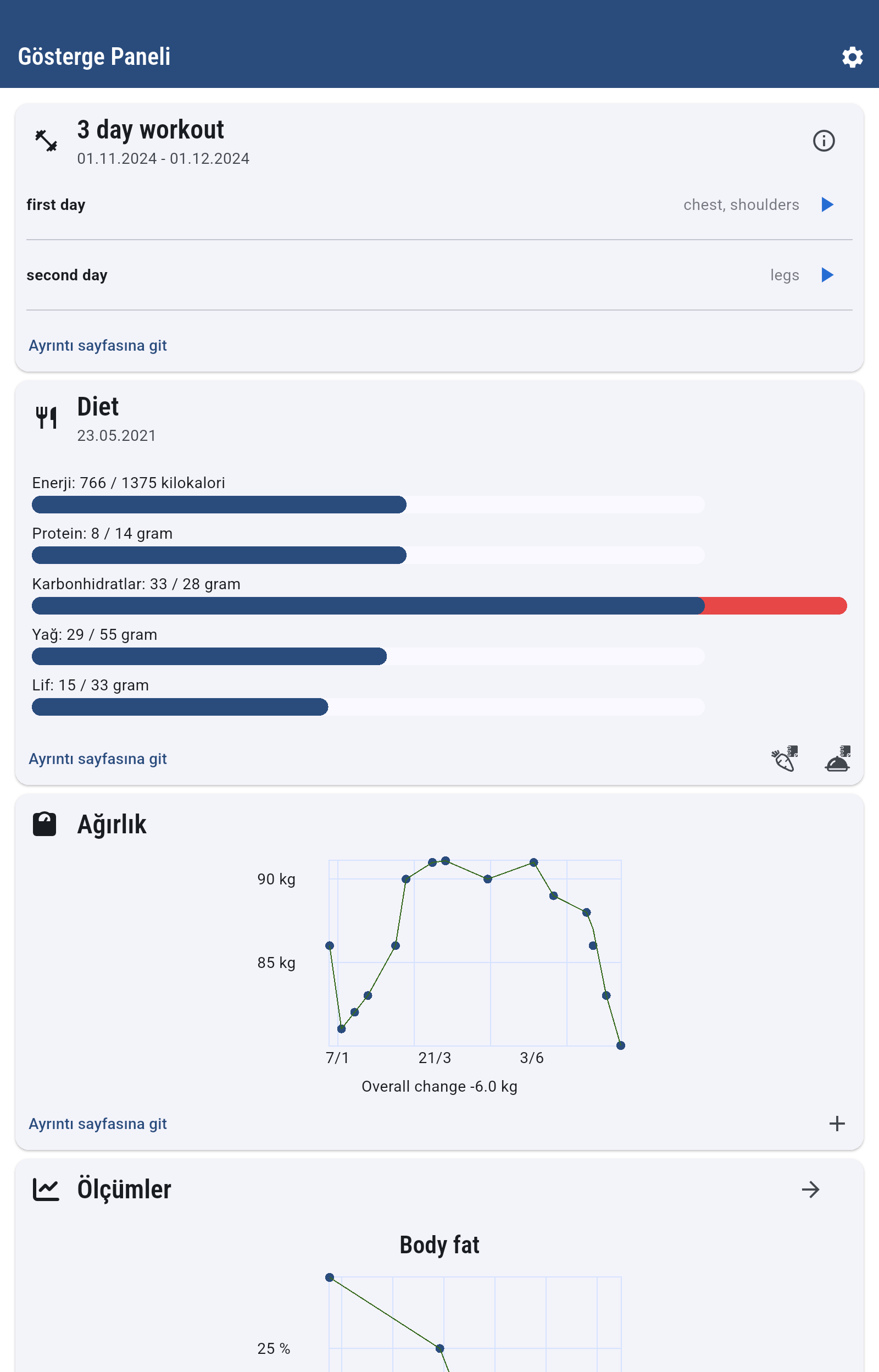
Task: Log a meal with the dish icon
Action: 837,758
